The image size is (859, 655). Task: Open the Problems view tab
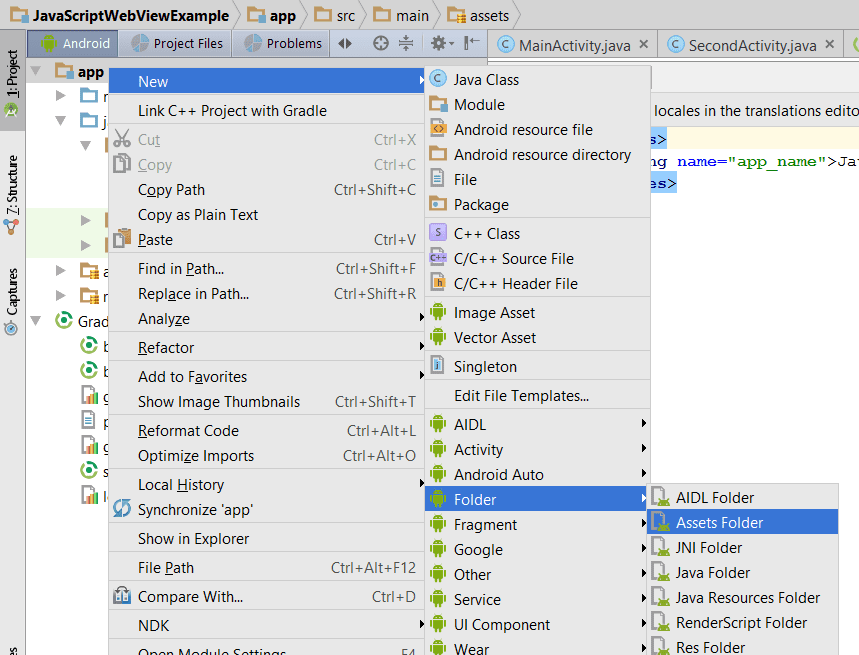(x=282, y=43)
